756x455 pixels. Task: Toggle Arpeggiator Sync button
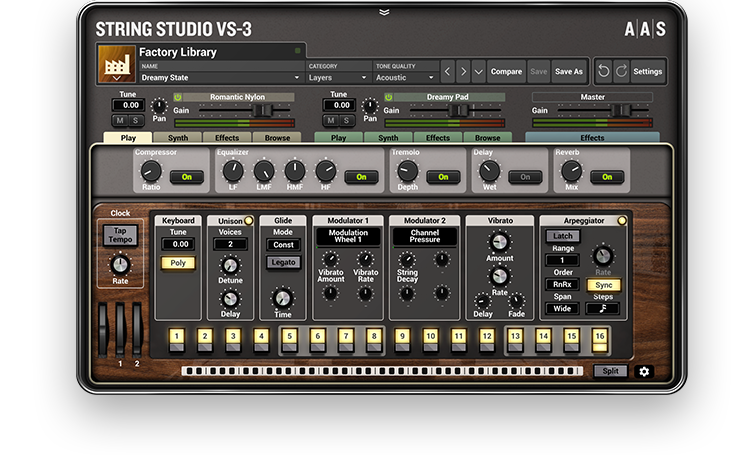[603, 285]
